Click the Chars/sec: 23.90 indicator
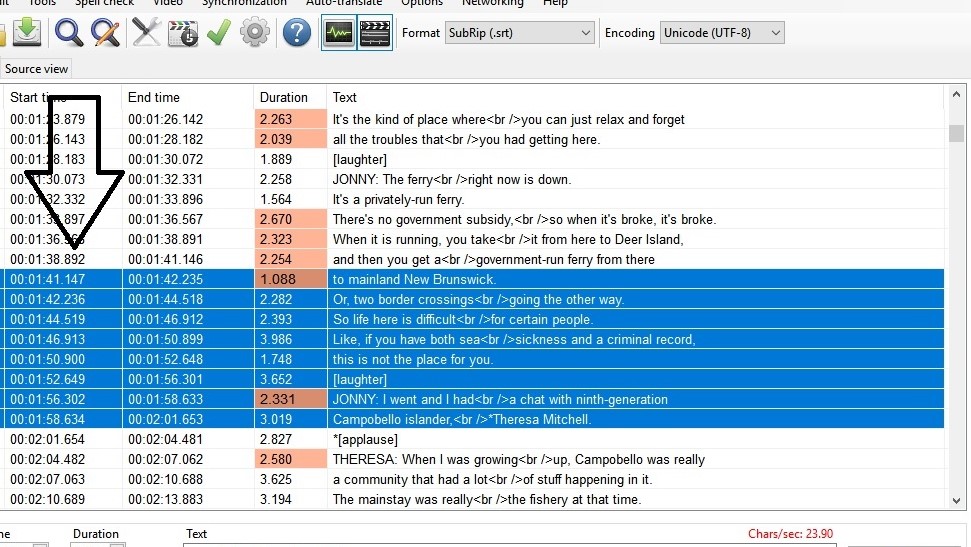The height and width of the screenshot is (547, 971). click(790, 534)
